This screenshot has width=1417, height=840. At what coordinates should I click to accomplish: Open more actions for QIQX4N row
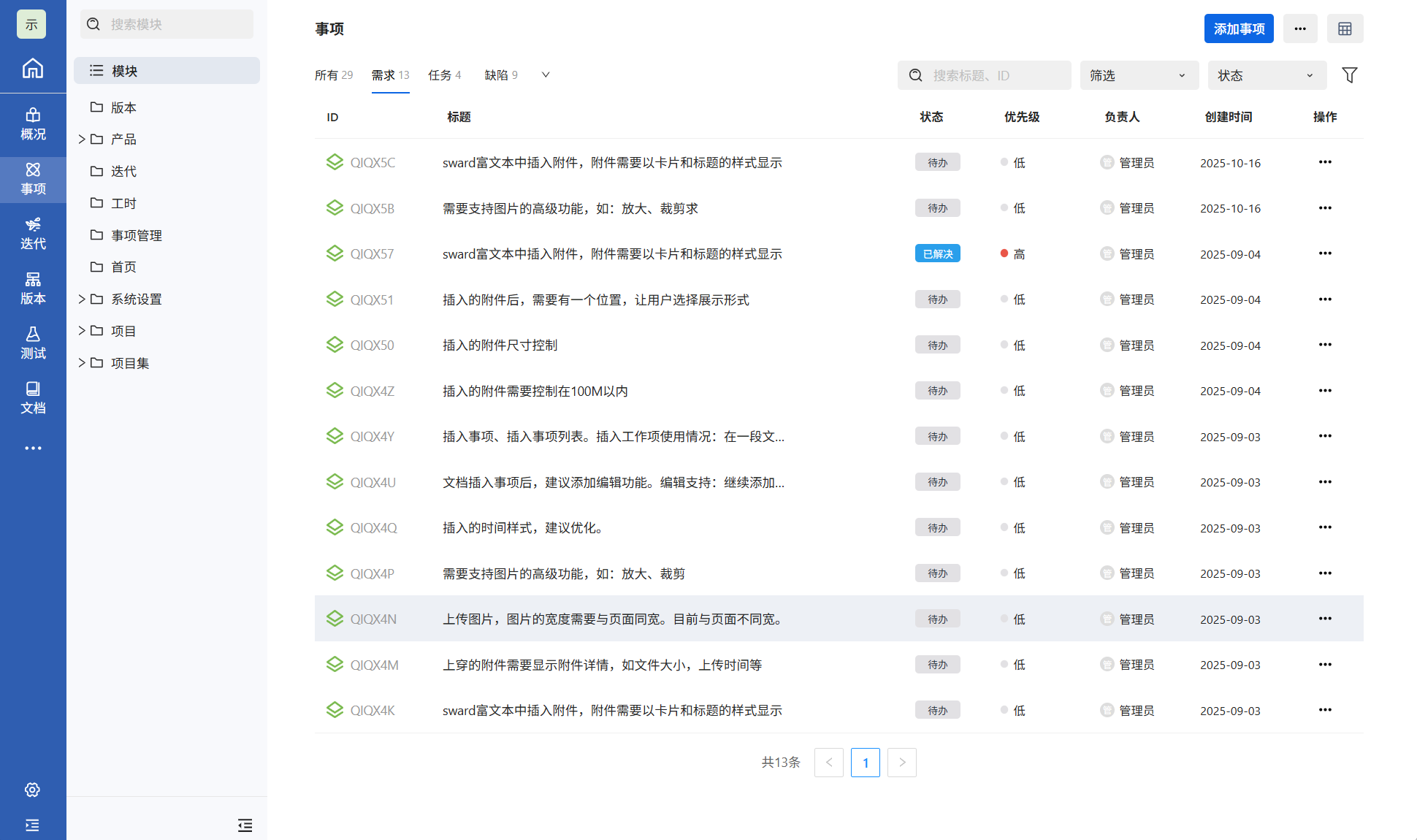(x=1325, y=619)
